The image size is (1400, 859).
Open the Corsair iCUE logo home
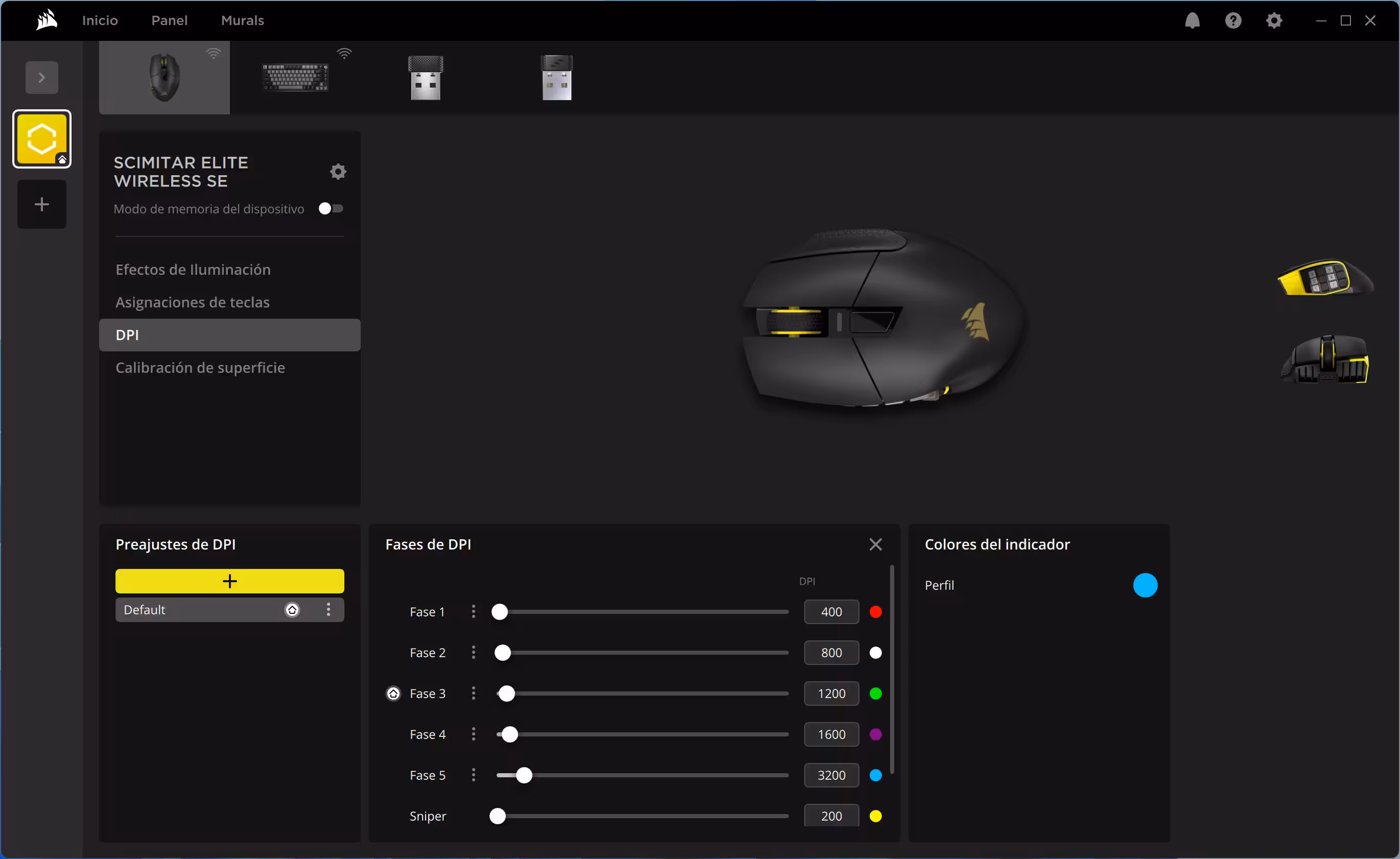click(46, 20)
